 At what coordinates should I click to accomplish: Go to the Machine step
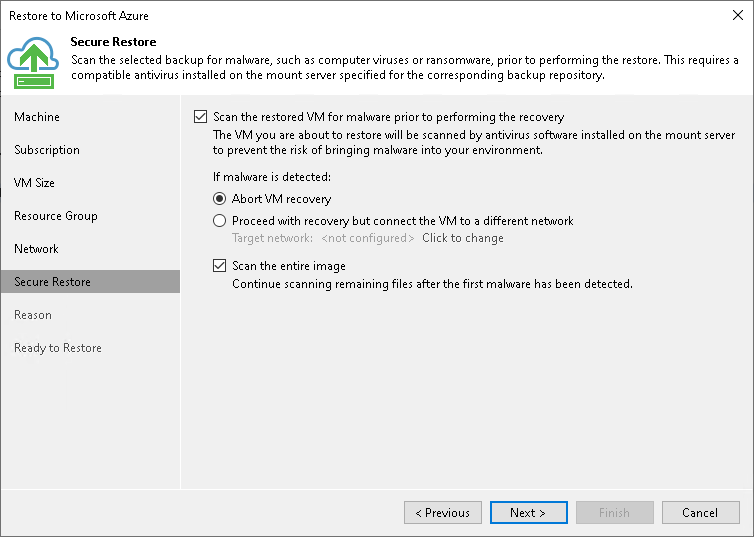37,117
